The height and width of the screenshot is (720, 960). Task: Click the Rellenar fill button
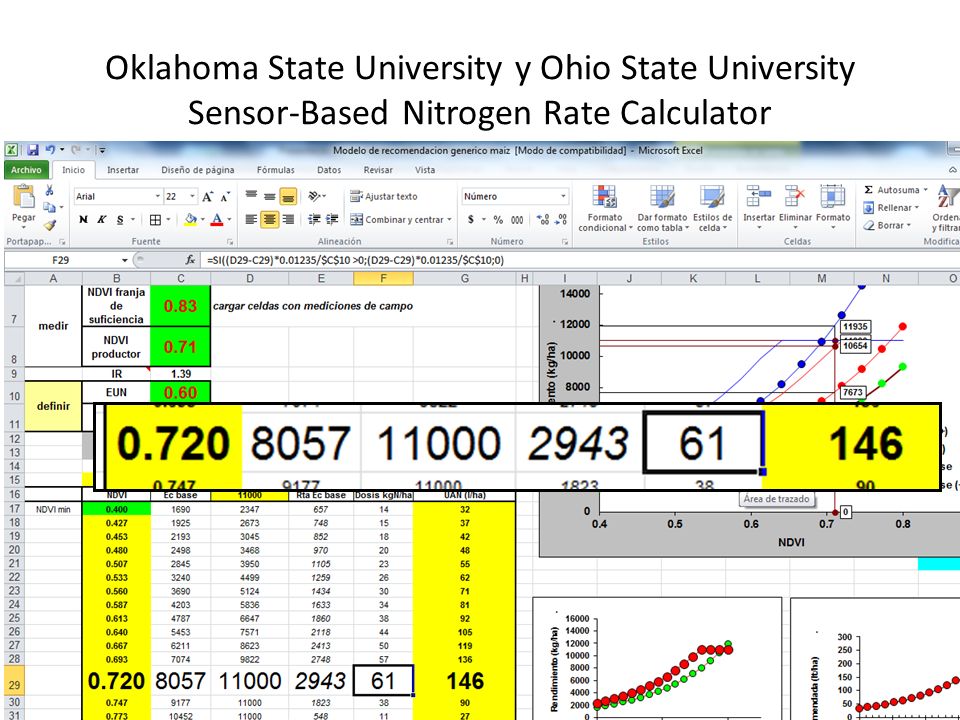coord(891,208)
